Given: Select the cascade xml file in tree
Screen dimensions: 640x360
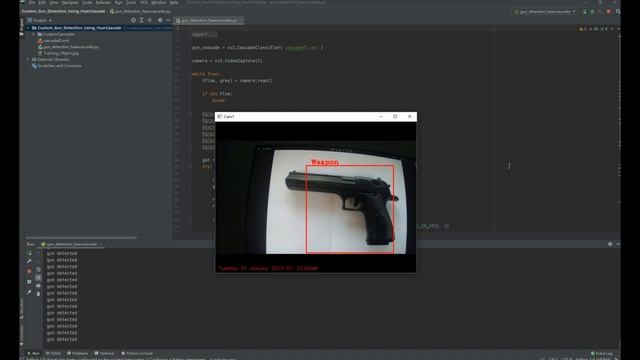Looking at the screenshot, I should (53, 40).
